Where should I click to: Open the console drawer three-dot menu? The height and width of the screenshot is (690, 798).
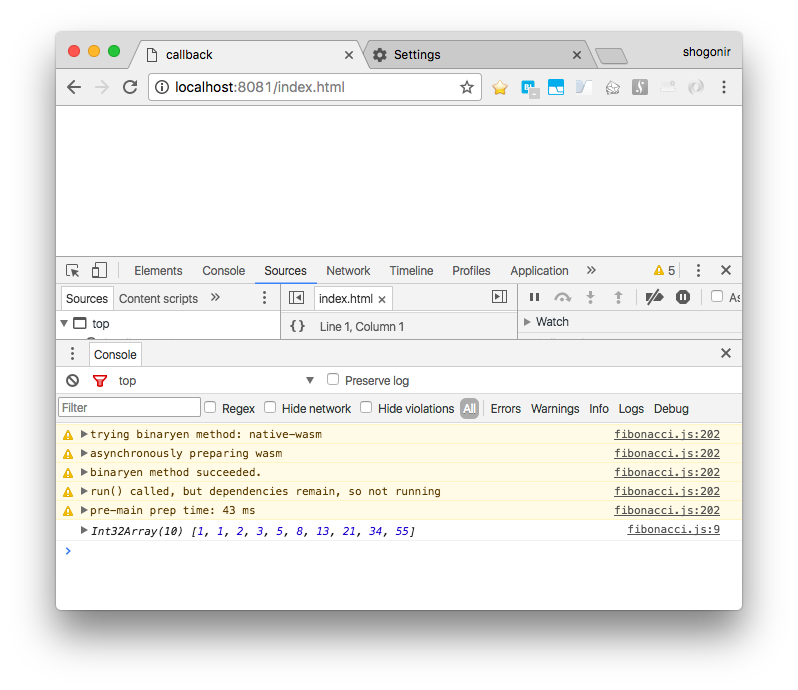click(72, 354)
